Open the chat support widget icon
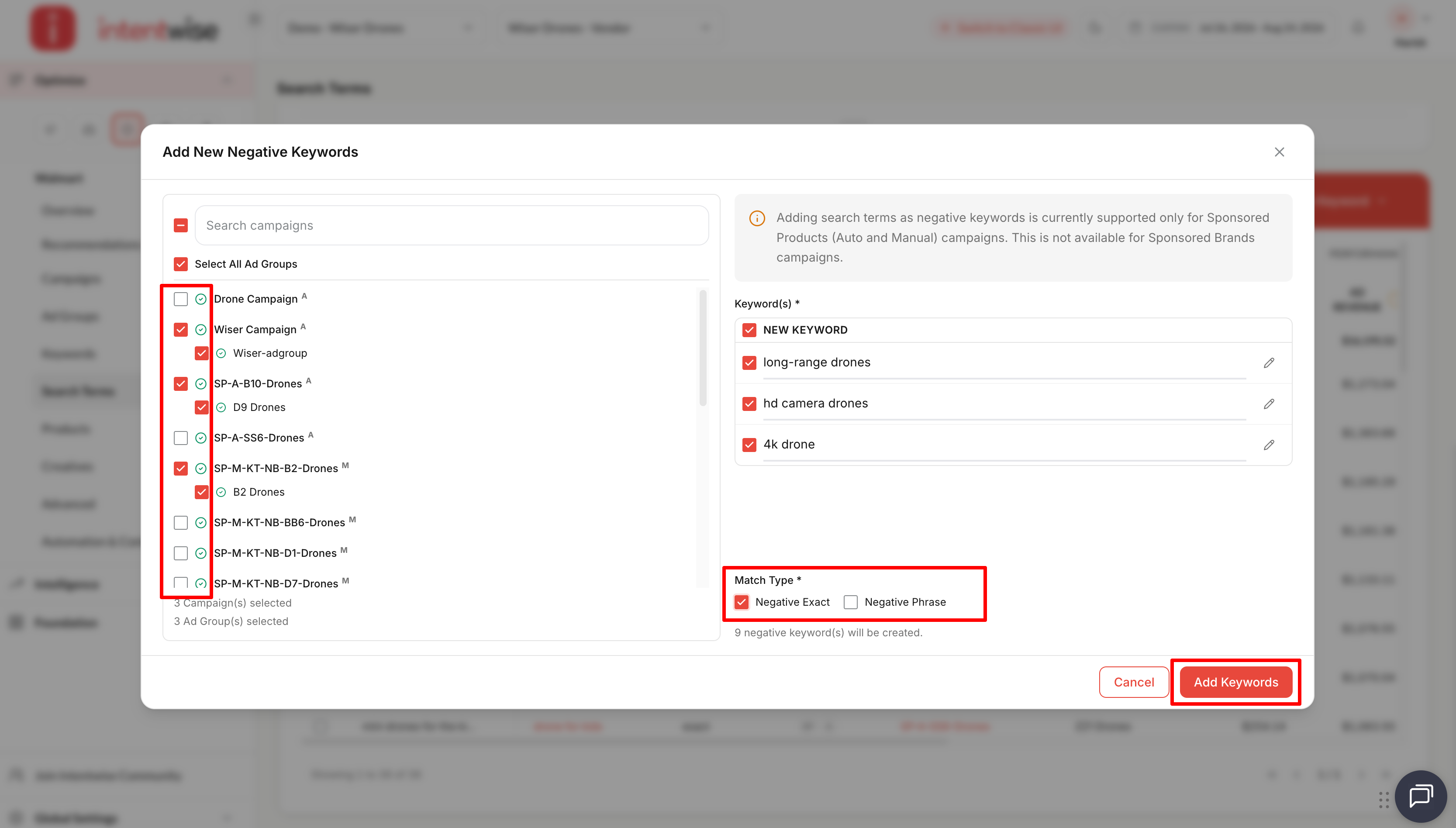1456x828 pixels. [x=1421, y=796]
